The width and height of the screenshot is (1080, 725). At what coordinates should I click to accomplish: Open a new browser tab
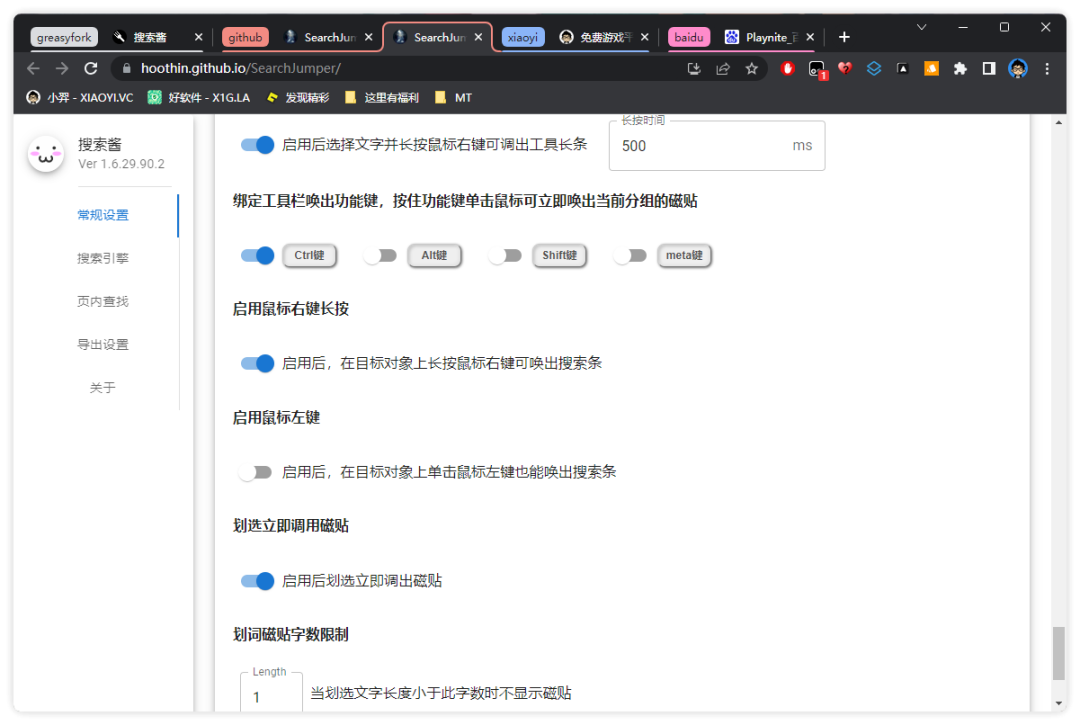[844, 37]
